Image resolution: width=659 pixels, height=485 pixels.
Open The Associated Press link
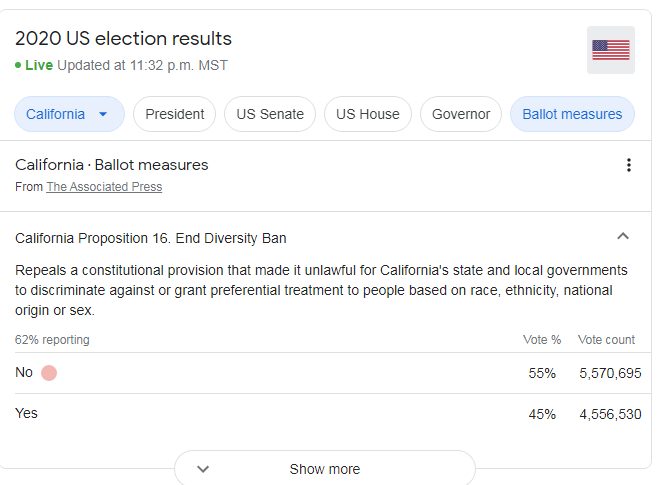pos(104,187)
